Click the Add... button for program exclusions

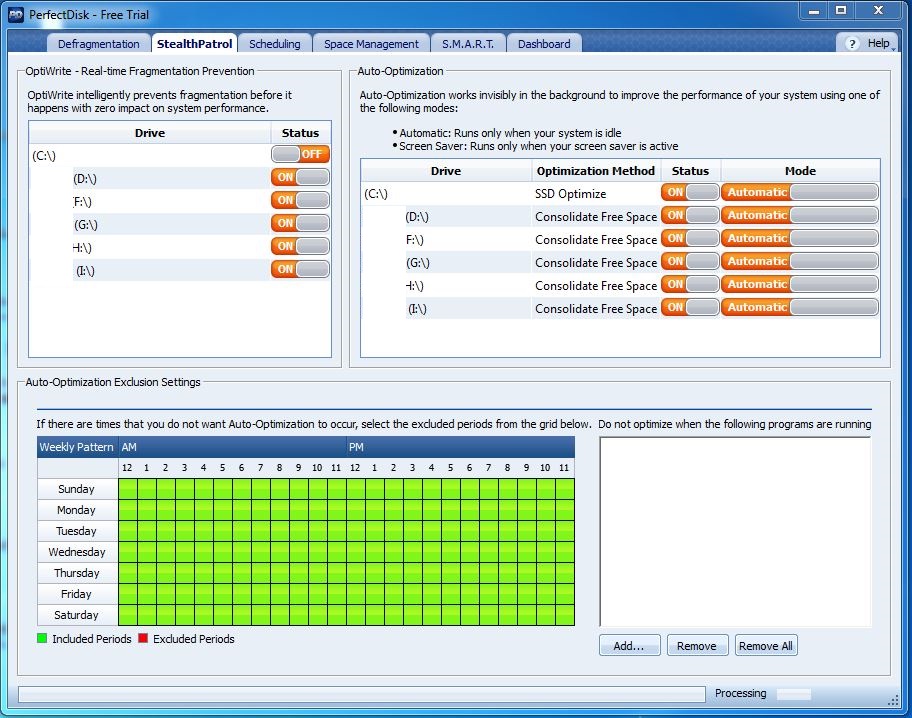click(629, 645)
